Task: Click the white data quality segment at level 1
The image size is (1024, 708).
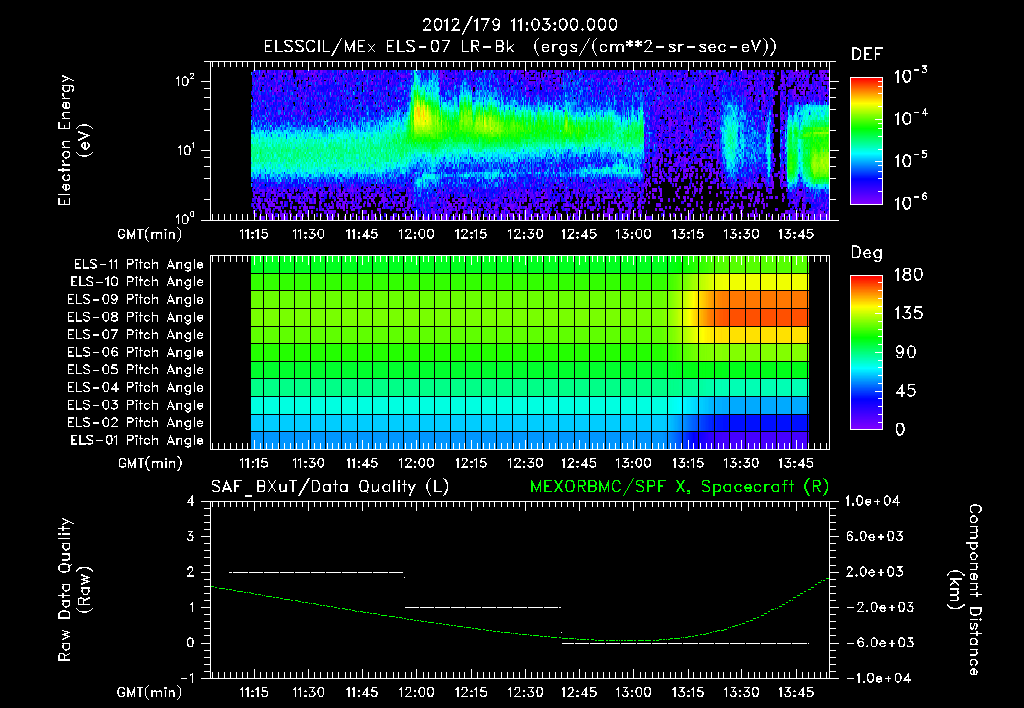Action: 483,607
